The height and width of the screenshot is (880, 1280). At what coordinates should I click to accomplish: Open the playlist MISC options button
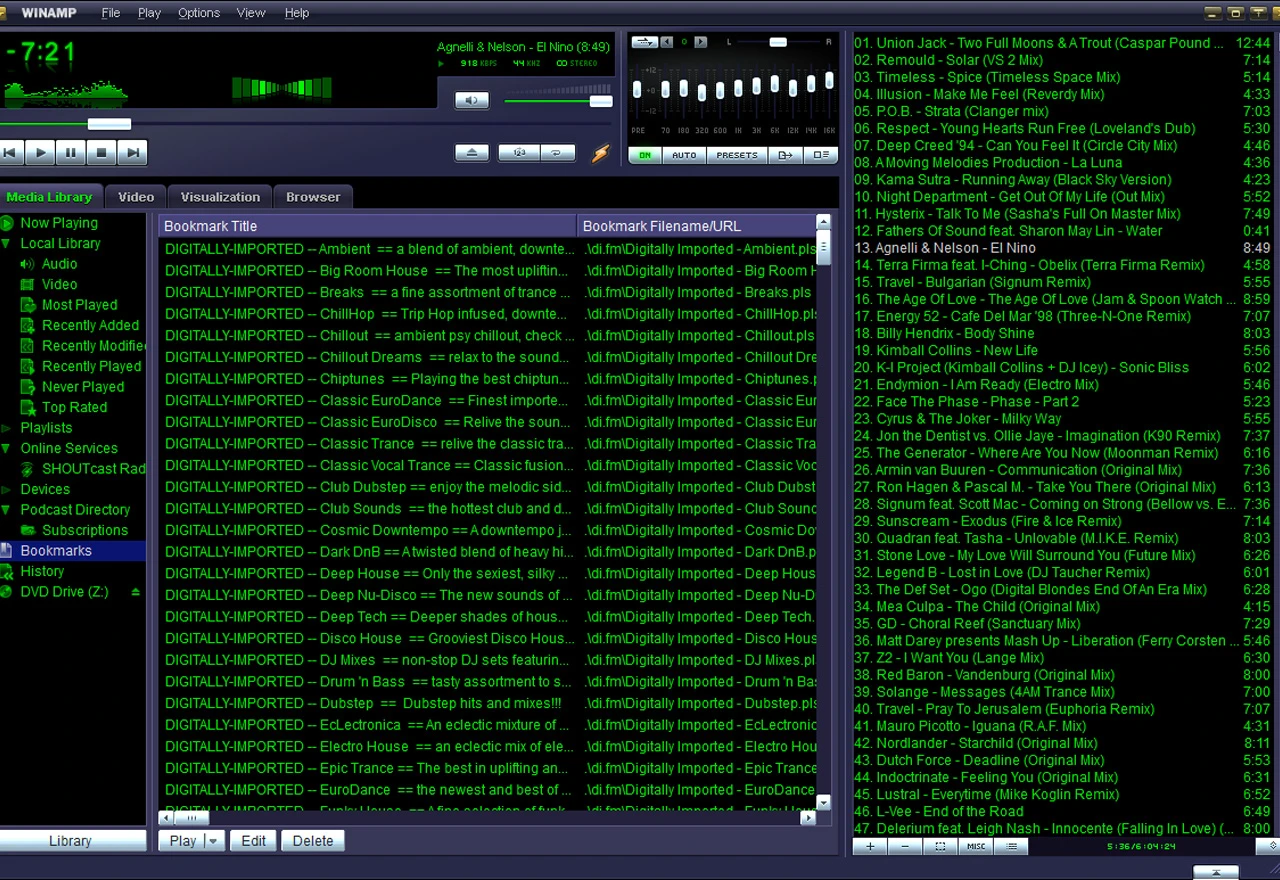[976, 846]
